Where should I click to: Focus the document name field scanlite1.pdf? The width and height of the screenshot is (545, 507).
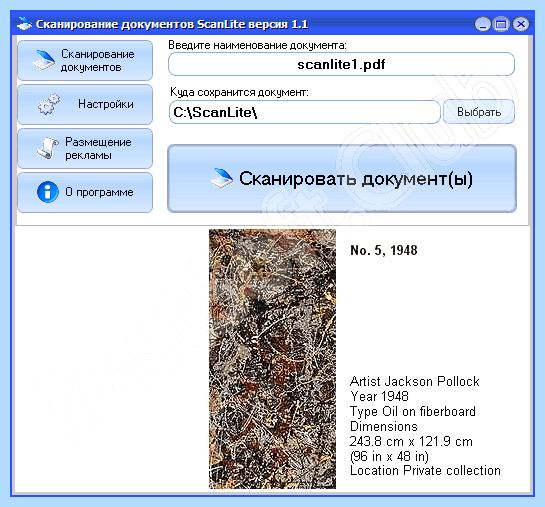341,64
